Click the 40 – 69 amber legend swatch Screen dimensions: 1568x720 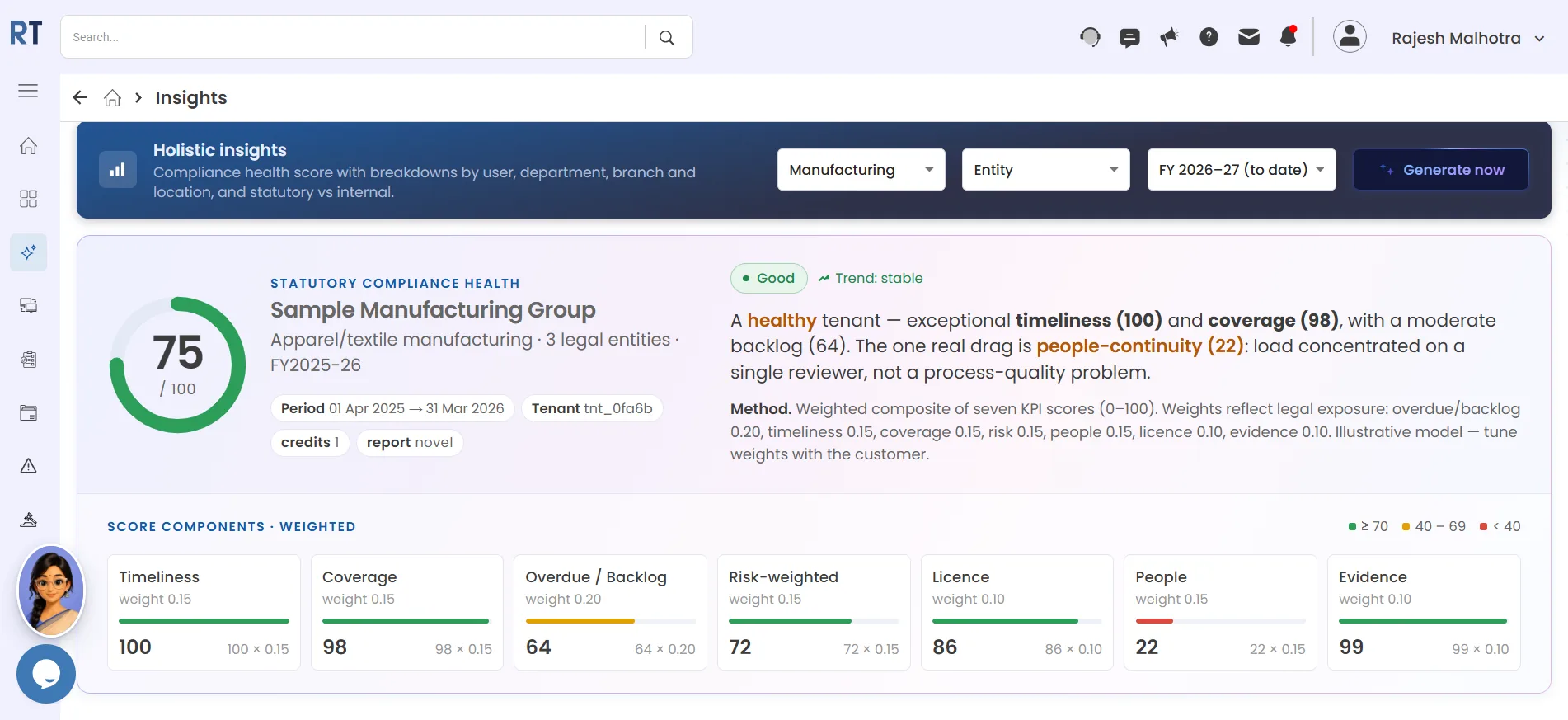[x=1406, y=527]
